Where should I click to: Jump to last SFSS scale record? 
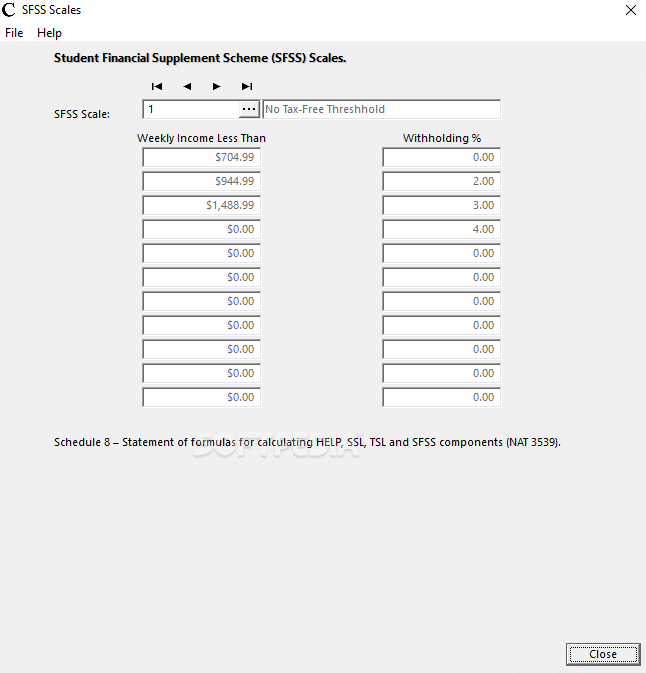247,86
